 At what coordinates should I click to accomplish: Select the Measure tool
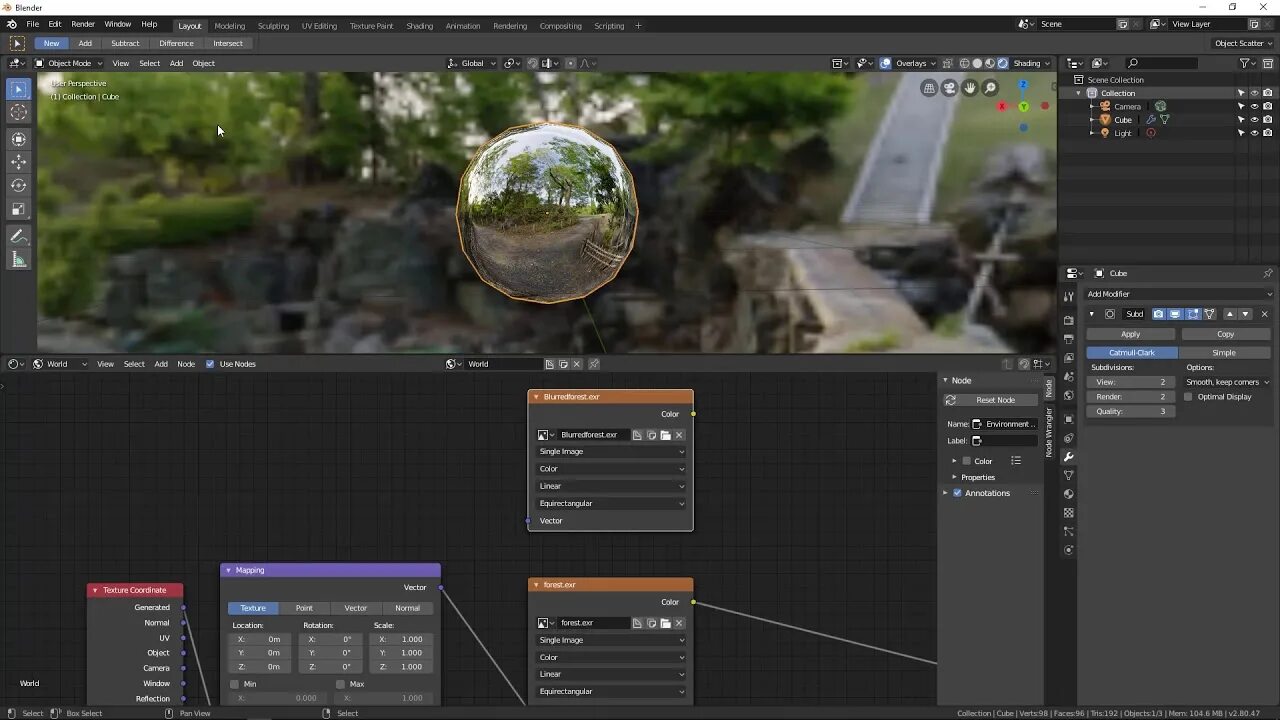(19, 260)
